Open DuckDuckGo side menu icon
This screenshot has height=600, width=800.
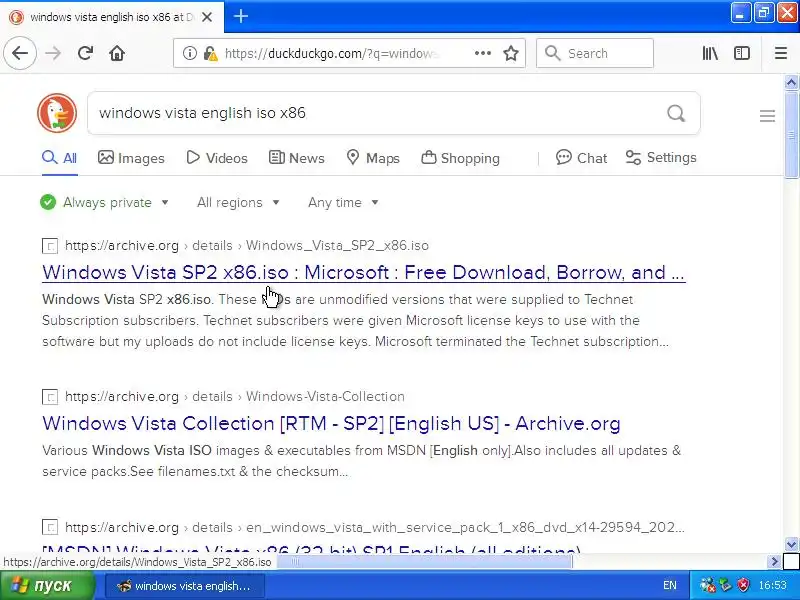coord(767,116)
